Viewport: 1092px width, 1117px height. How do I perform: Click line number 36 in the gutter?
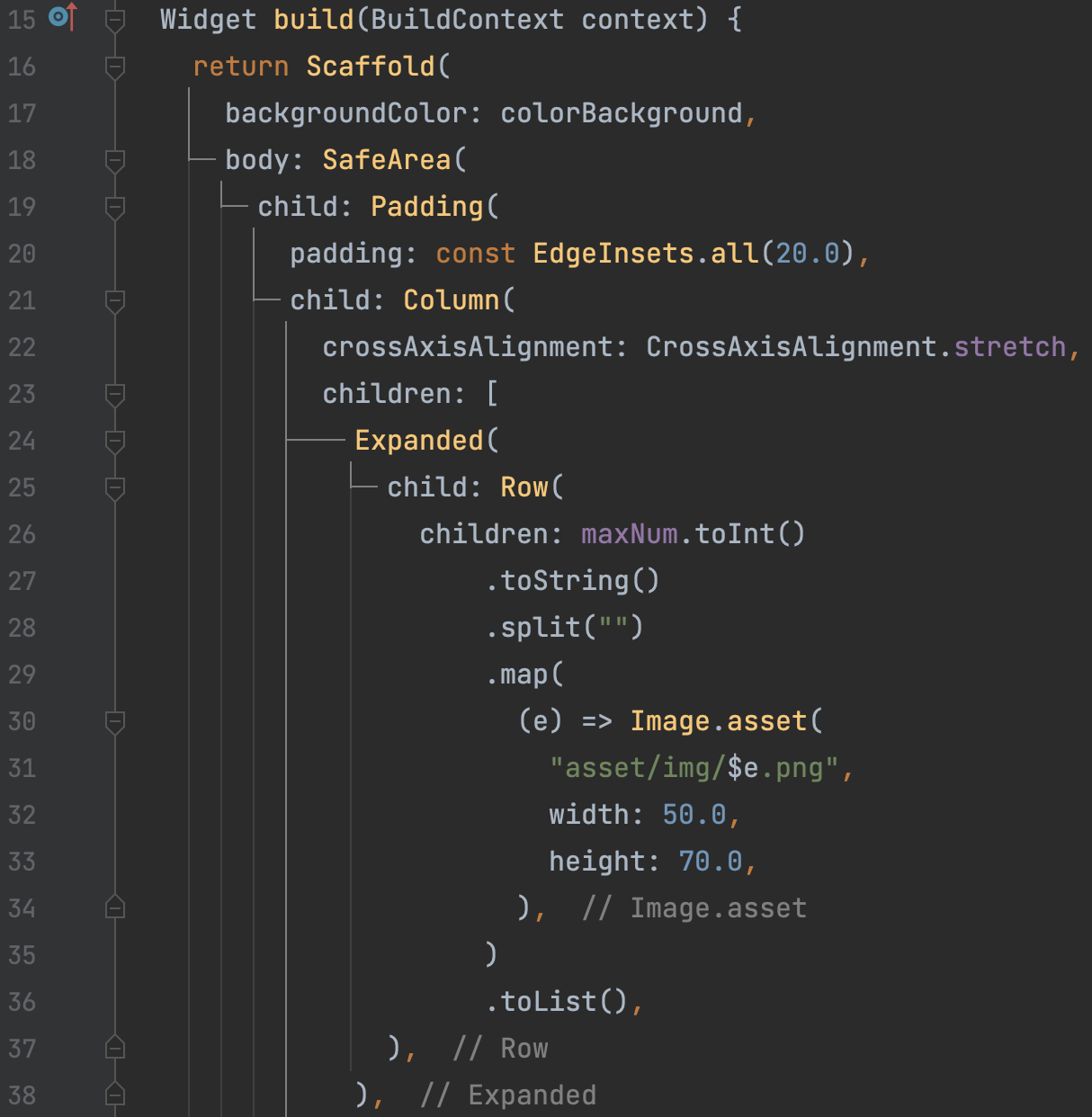22,1002
